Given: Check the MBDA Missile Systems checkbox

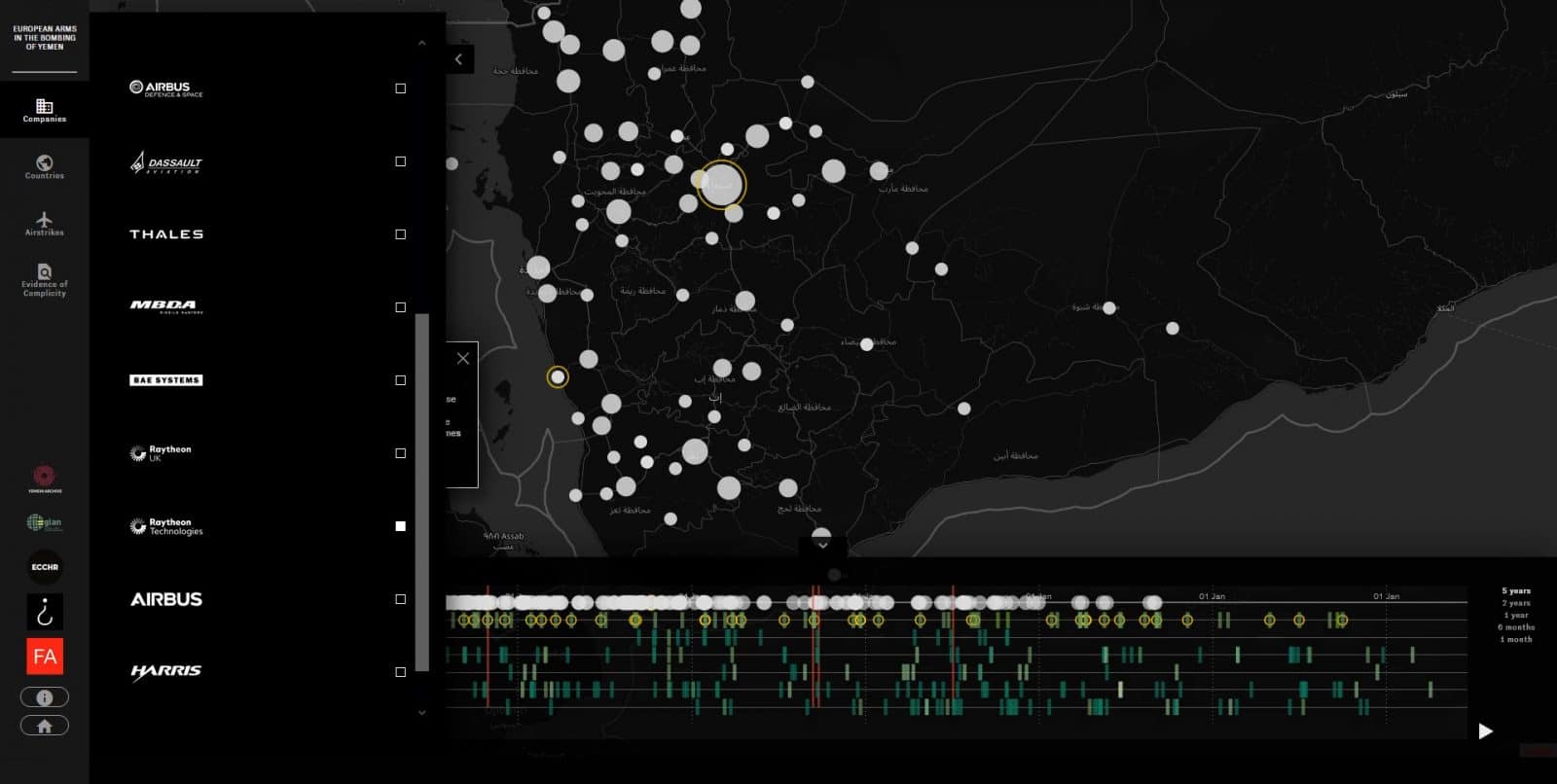Looking at the screenshot, I should (400, 307).
